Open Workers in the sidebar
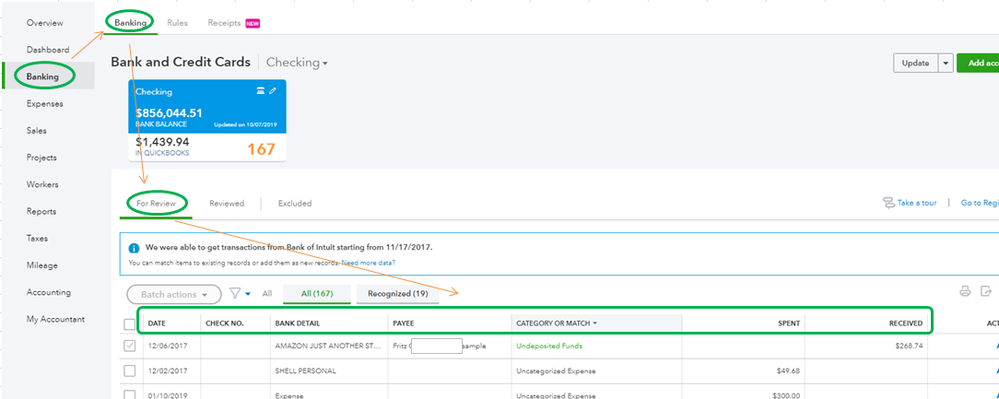The image size is (999, 399). pyautogui.click(x=42, y=184)
